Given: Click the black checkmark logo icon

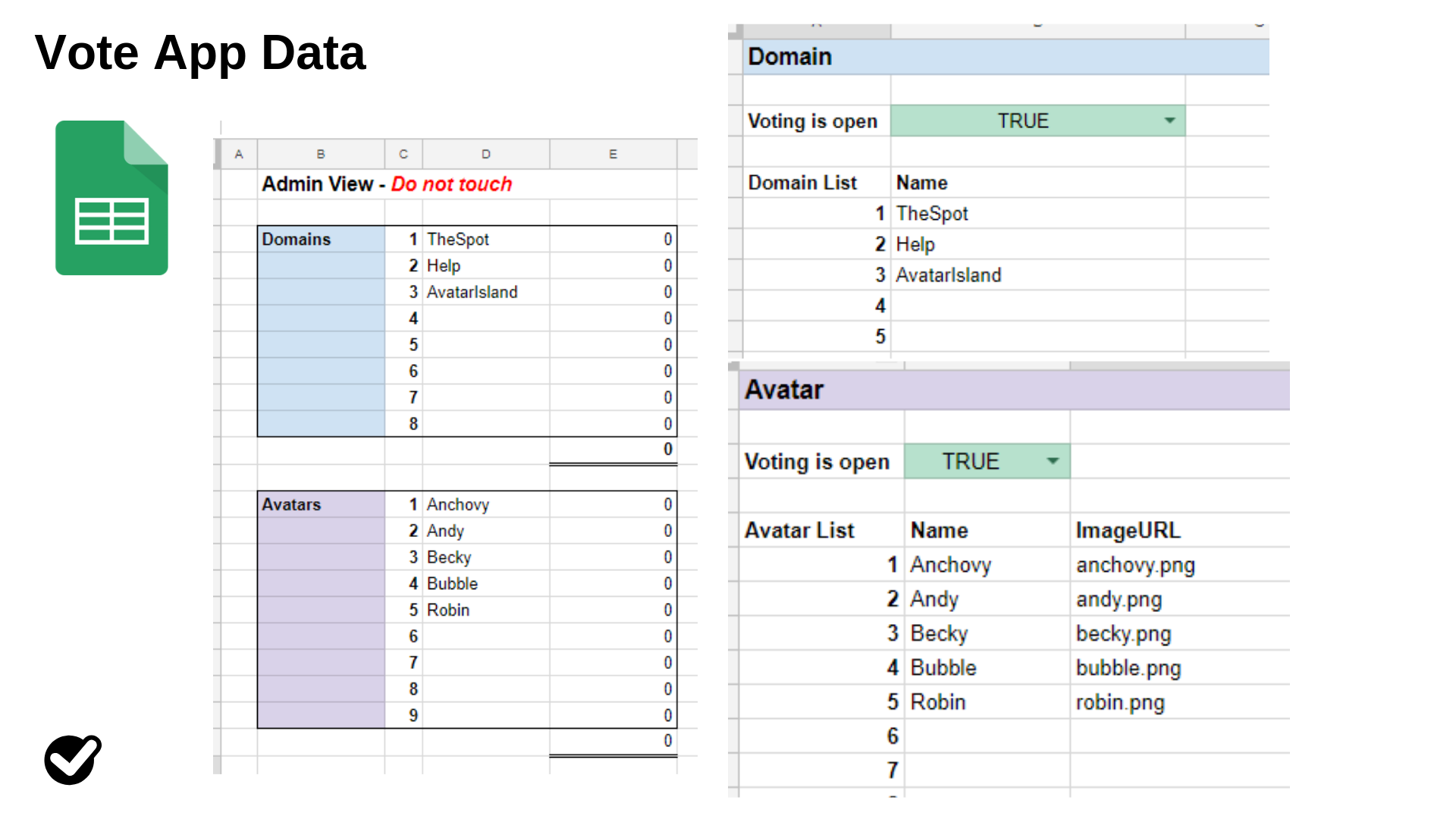Looking at the screenshot, I should (72, 759).
